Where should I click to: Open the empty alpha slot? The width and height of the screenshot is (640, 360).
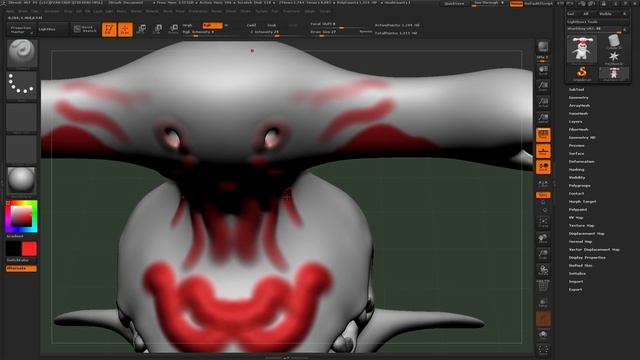coord(22,118)
